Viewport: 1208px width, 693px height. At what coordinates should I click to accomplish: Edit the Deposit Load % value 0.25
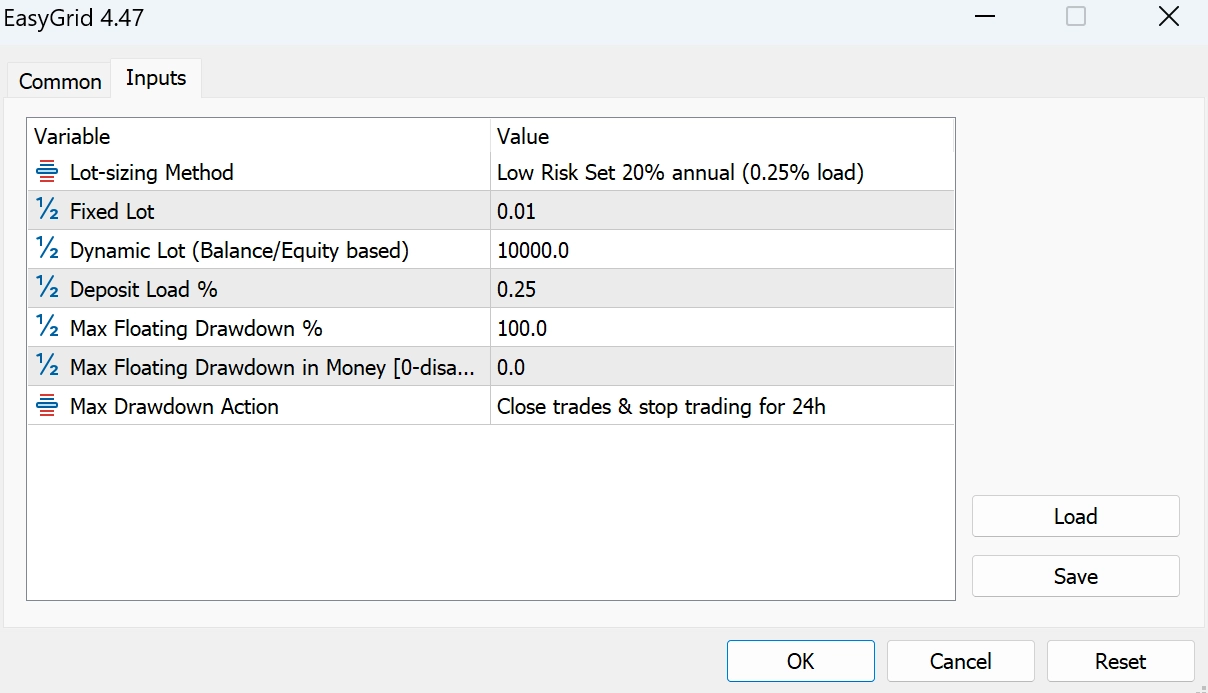click(x=720, y=289)
